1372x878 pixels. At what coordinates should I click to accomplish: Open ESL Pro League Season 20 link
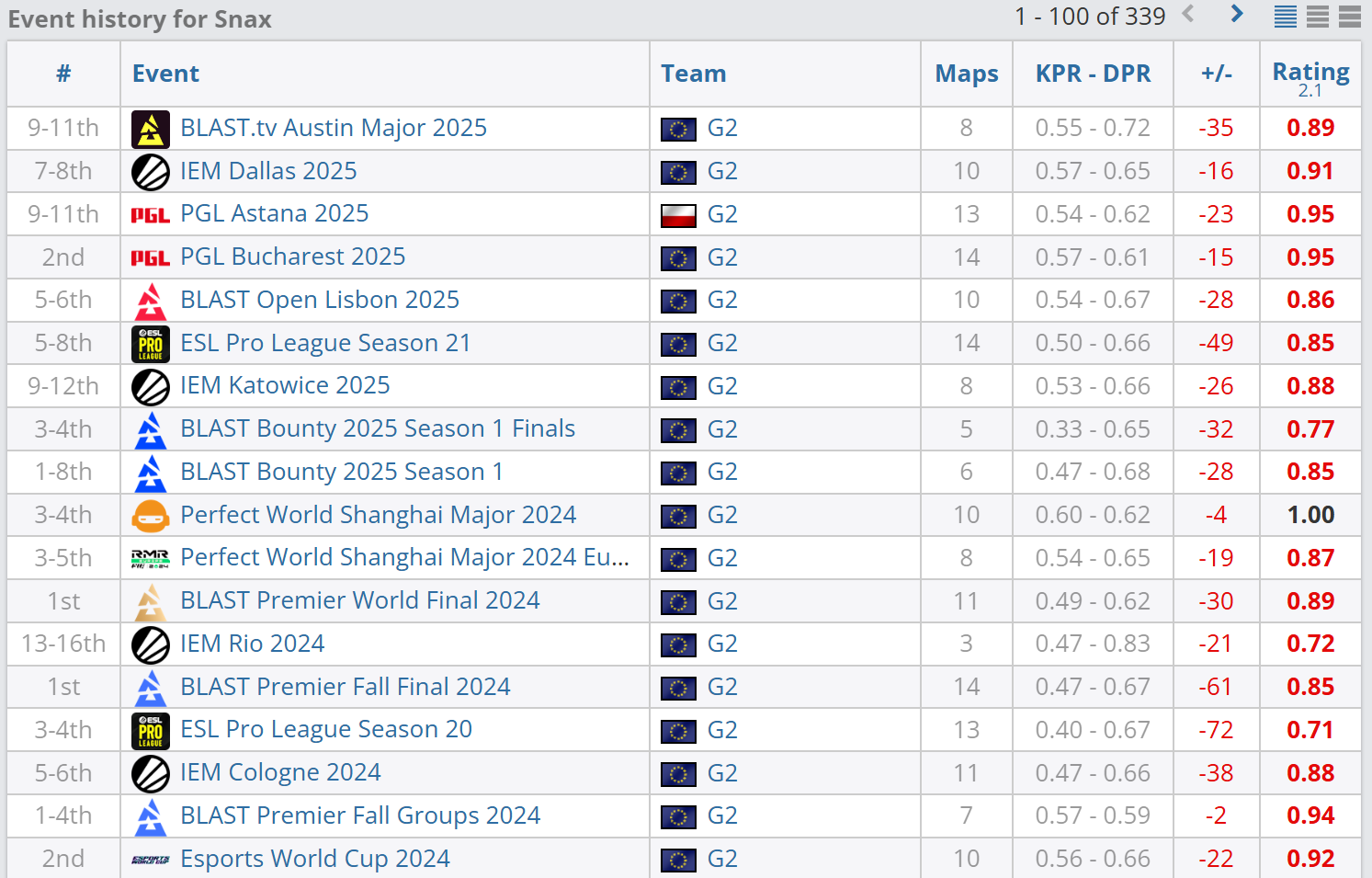pos(326,729)
